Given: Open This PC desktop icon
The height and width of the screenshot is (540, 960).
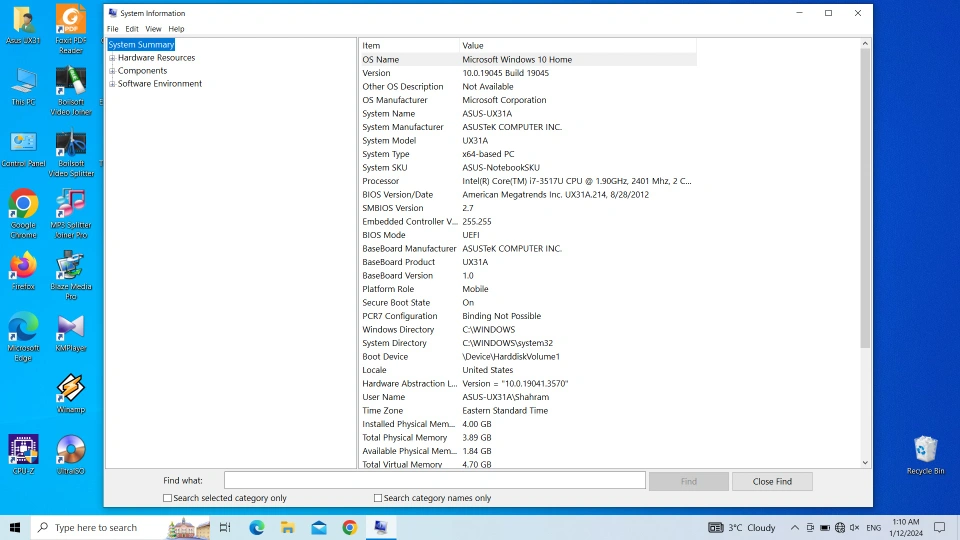Looking at the screenshot, I should [x=23, y=87].
